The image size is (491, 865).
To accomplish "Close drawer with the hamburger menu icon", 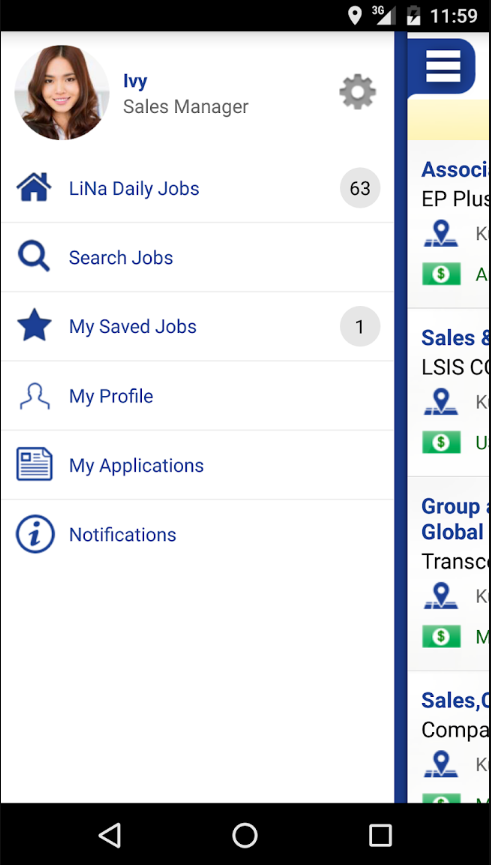I will pos(442,66).
